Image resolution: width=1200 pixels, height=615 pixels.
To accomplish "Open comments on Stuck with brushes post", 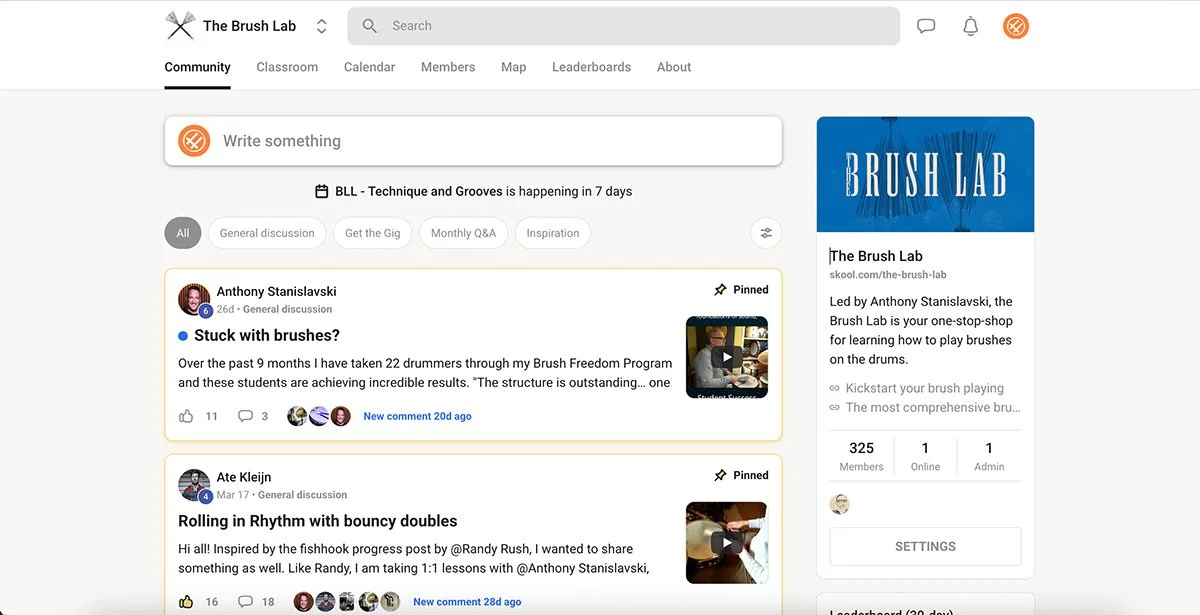I will click(x=245, y=416).
